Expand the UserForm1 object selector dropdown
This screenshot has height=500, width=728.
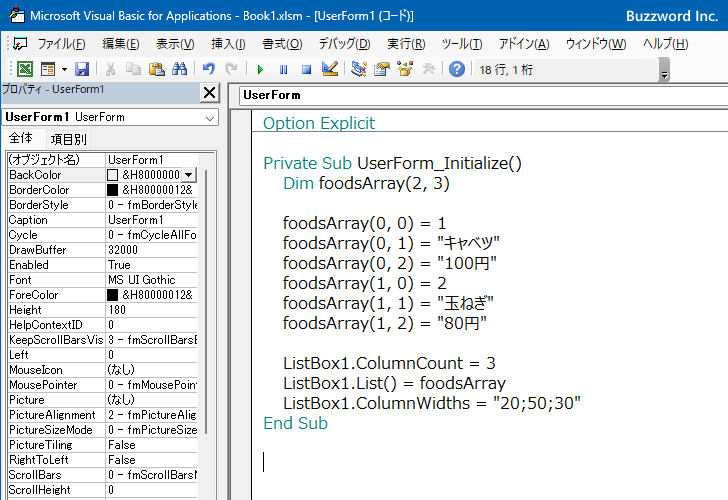[x=210, y=118]
